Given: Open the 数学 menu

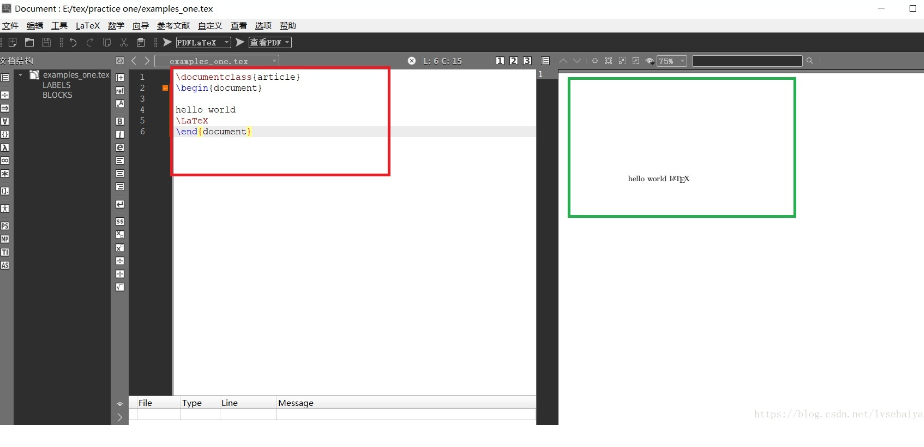Looking at the screenshot, I should pos(116,26).
